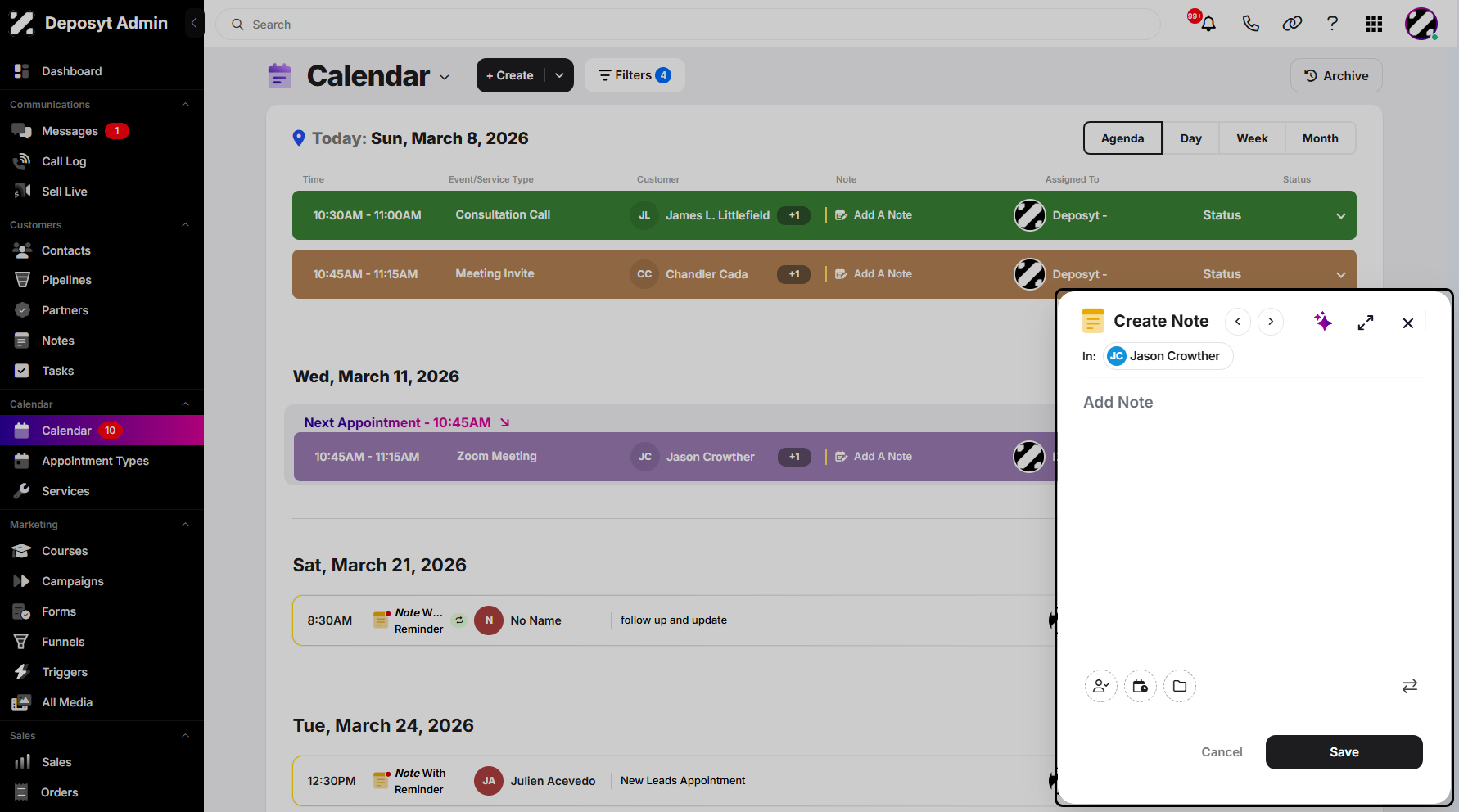Collapse the sidebar with the chevron button

click(x=194, y=23)
